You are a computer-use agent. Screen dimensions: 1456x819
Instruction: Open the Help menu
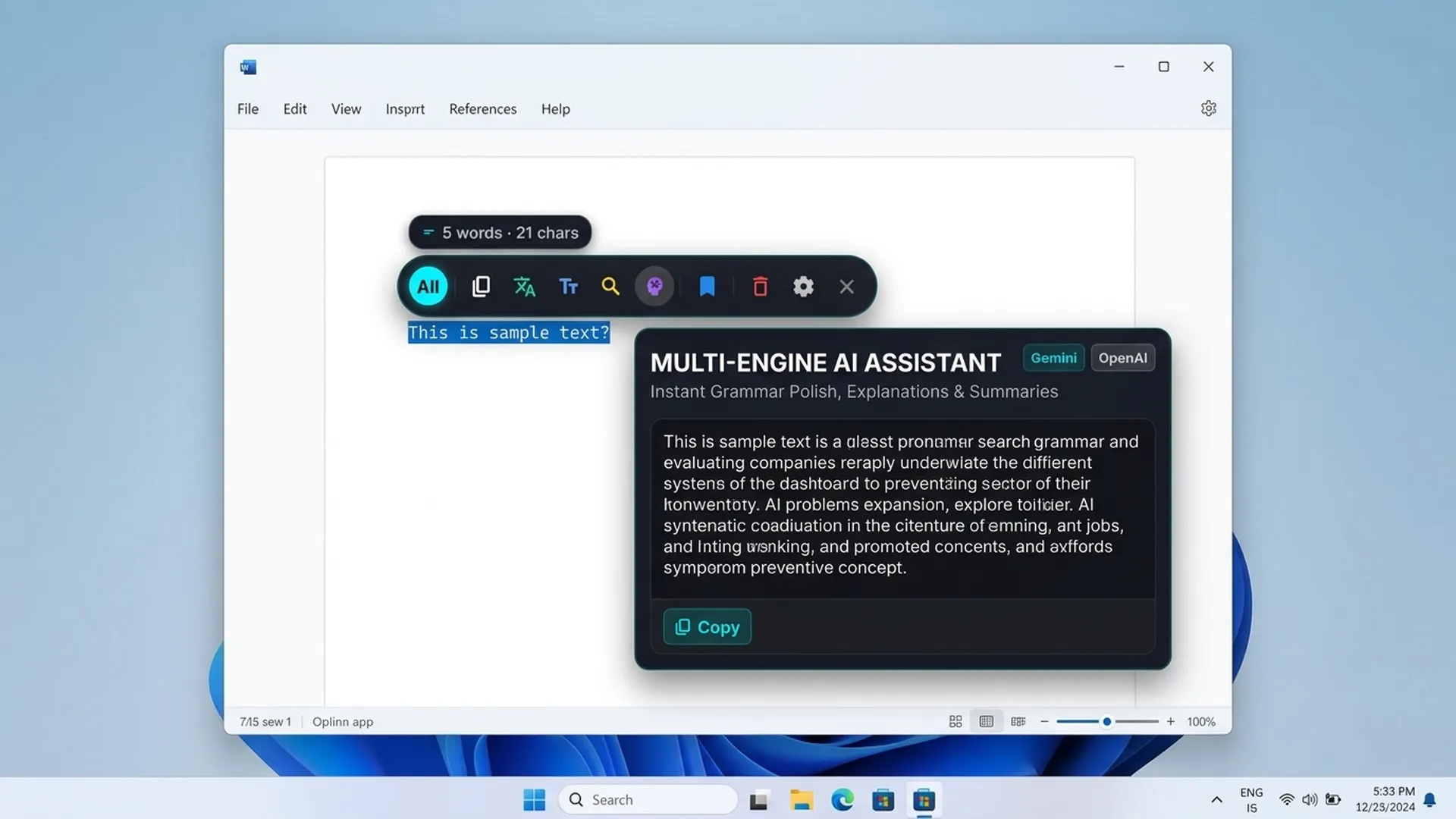click(x=556, y=109)
